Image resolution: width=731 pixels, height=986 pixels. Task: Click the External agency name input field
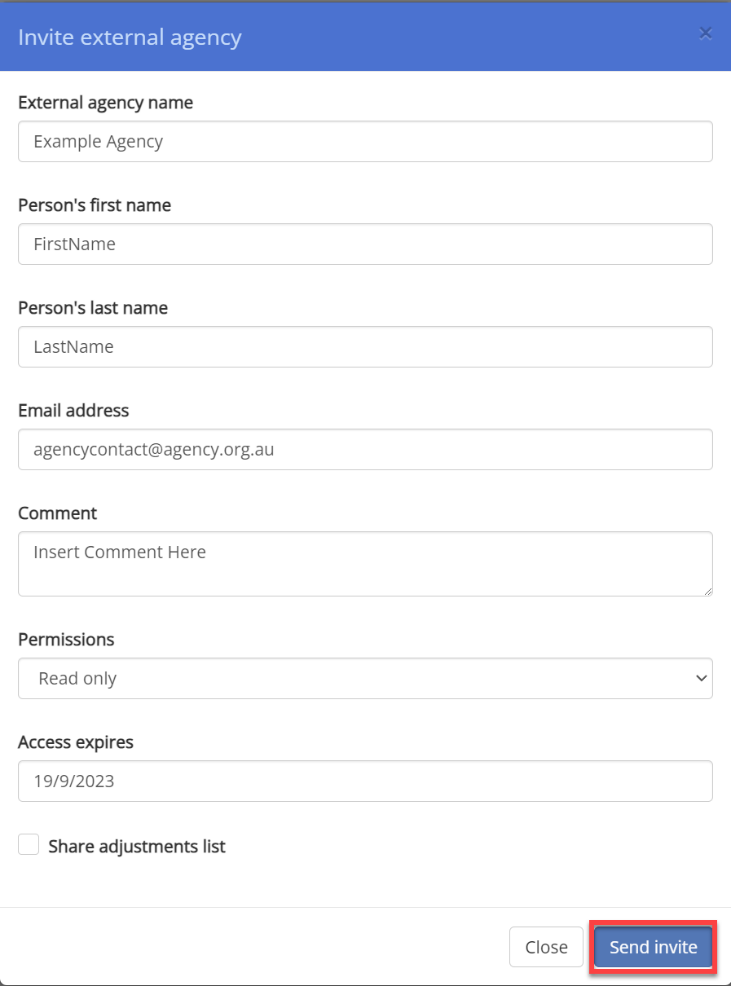click(x=365, y=141)
